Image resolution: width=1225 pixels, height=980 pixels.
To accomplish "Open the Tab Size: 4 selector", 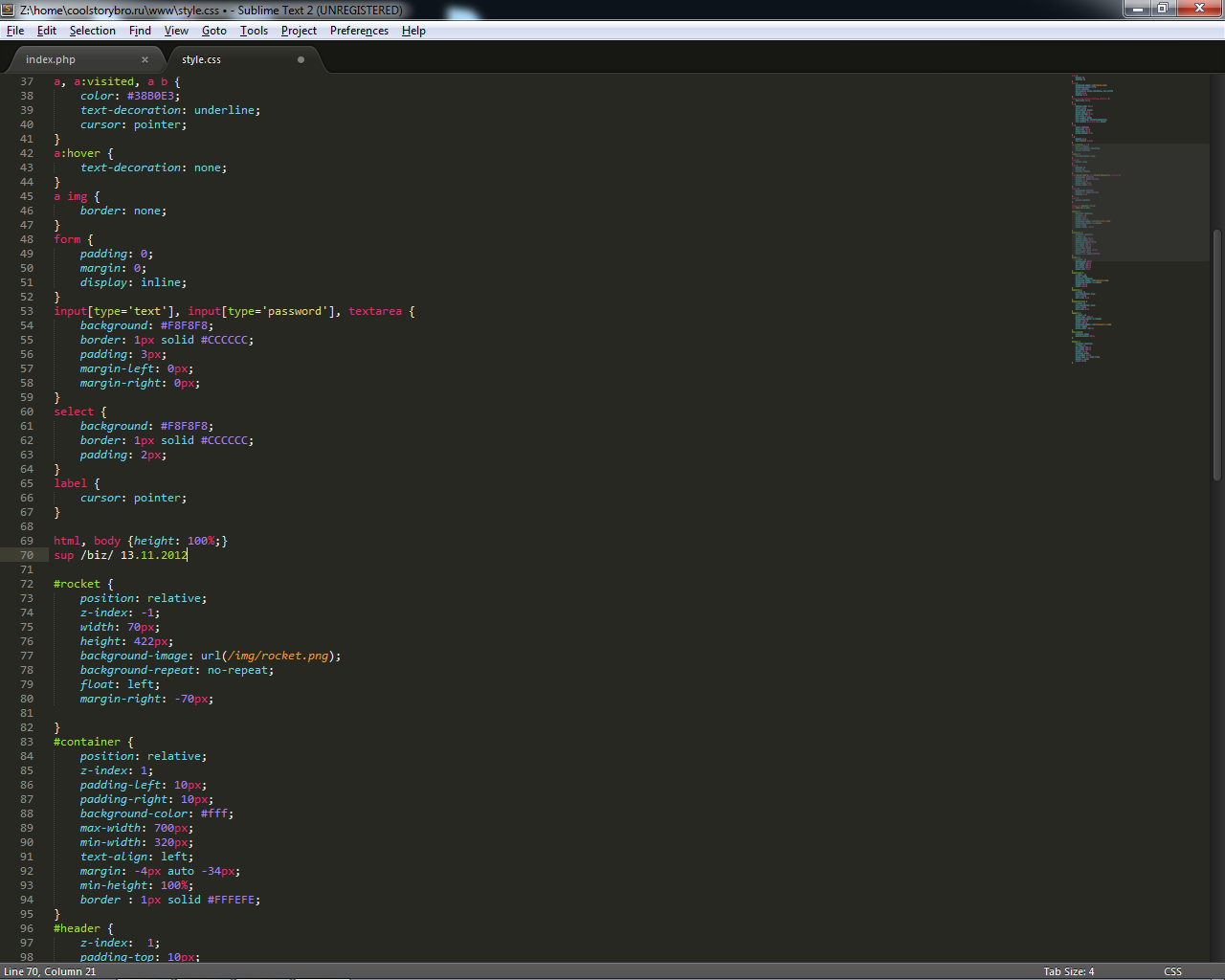I will (x=1068, y=971).
